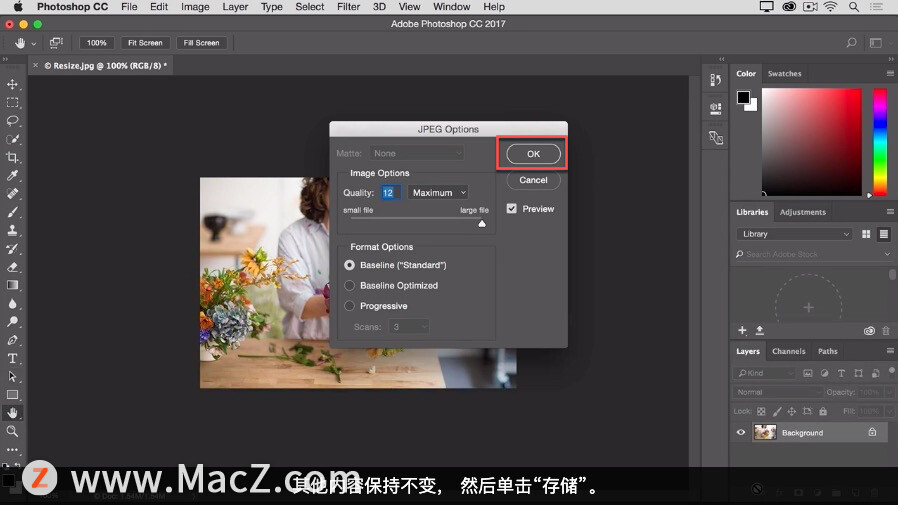Switch to the Adjustments tab
This screenshot has height=505, width=898.
802,212
